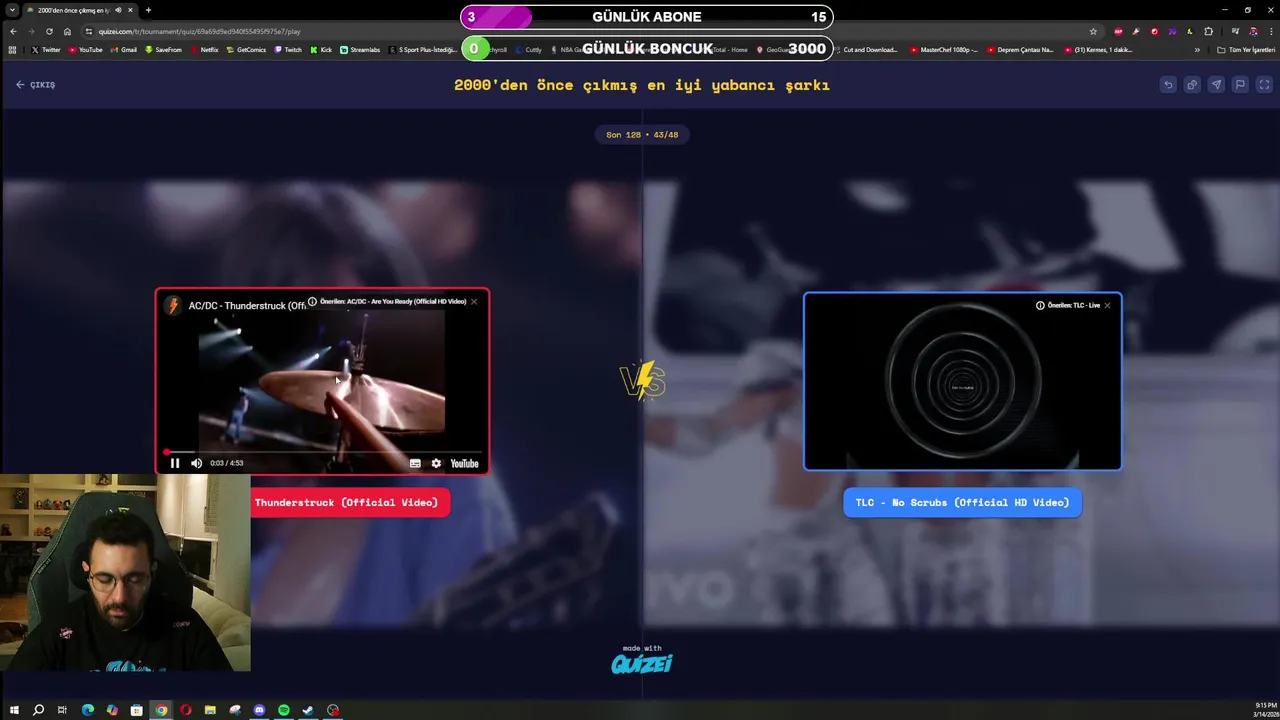Click the browser profile avatar icon
The height and width of the screenshot is (720, 1280).
click(x=1253, y=31)
